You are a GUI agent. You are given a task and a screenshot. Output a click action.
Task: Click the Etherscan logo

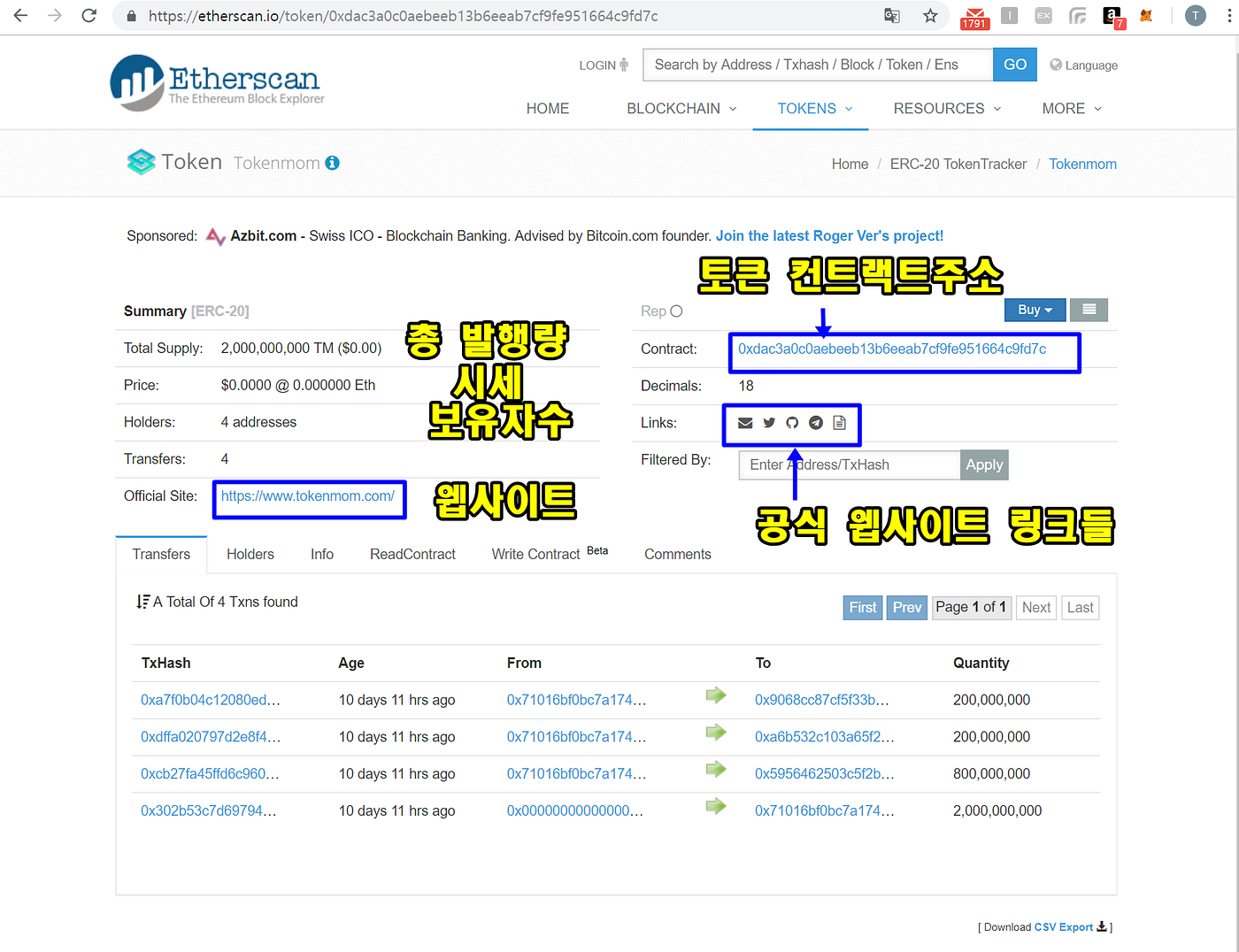pos(217,82)
